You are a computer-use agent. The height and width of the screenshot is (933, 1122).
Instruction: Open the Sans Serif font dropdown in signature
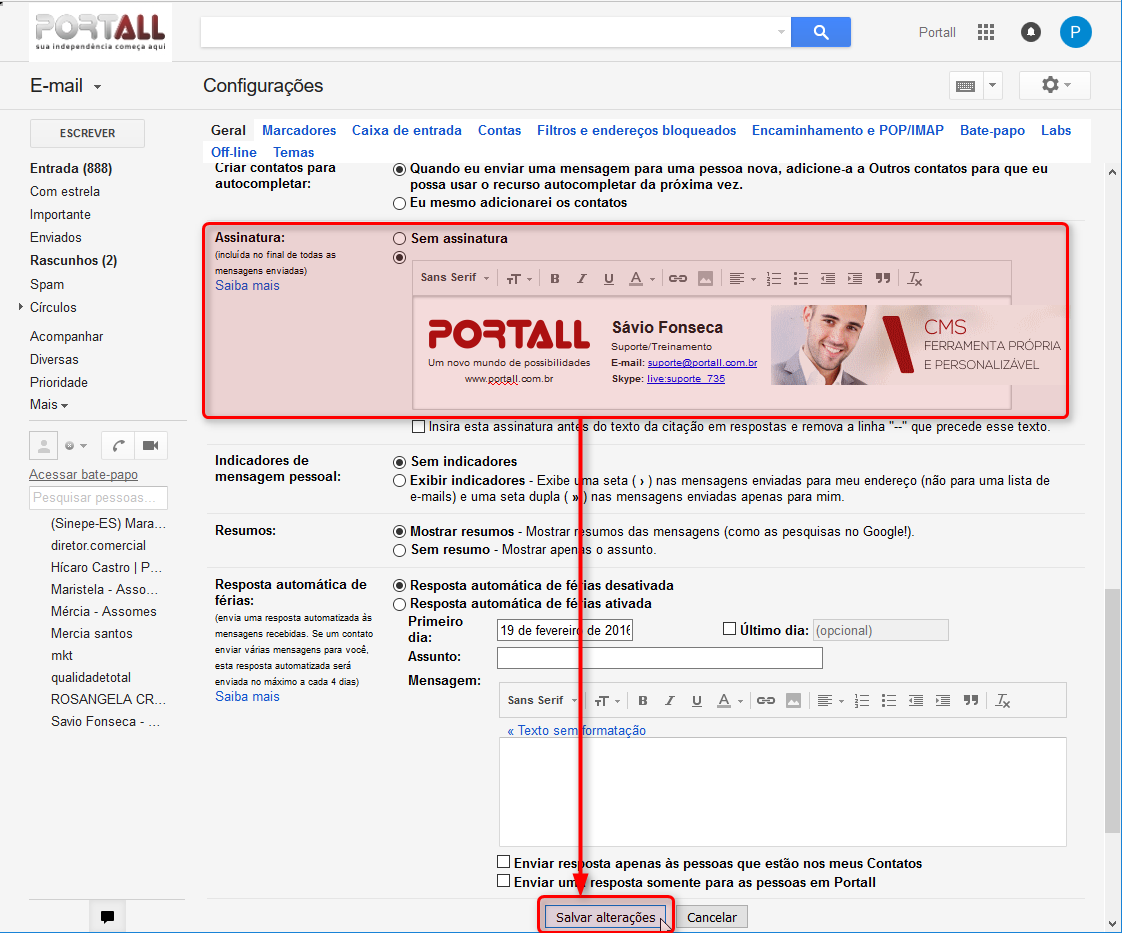[x=455, y=278]
